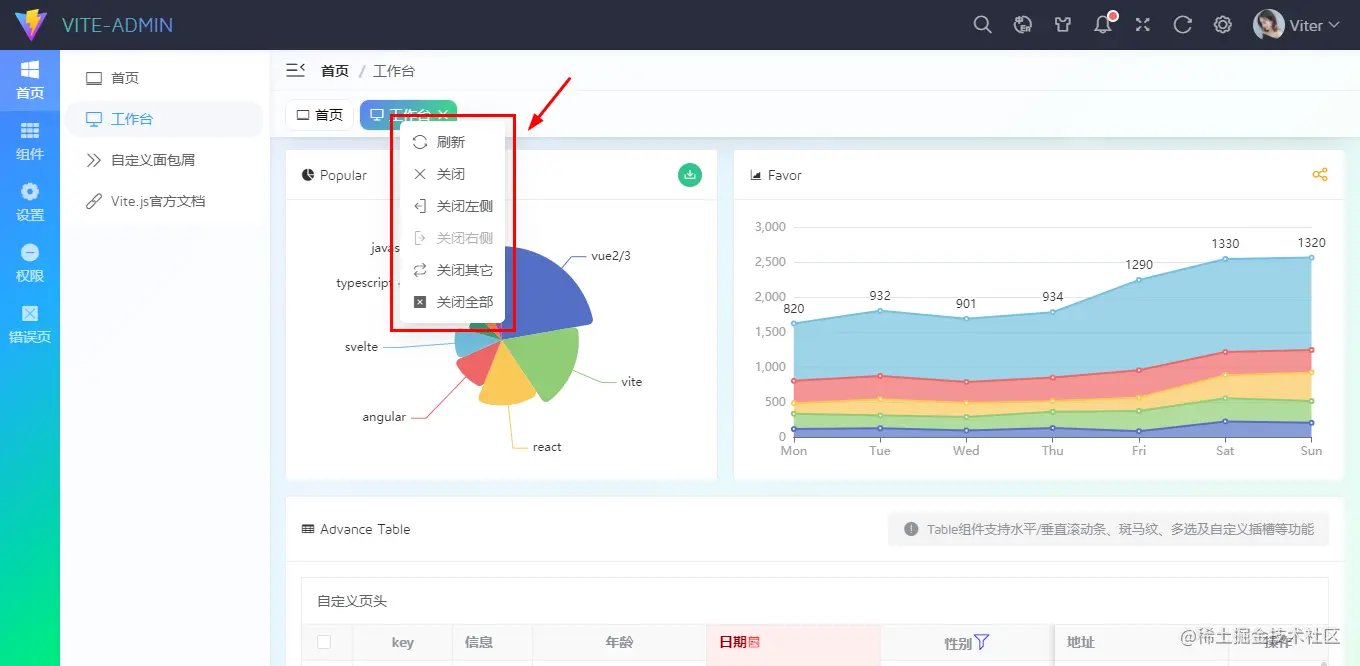The width and height of the screenshot is (1360, 666).
Task: Toggle fullscreen mode icon
Action: (x=1143, y=25)
